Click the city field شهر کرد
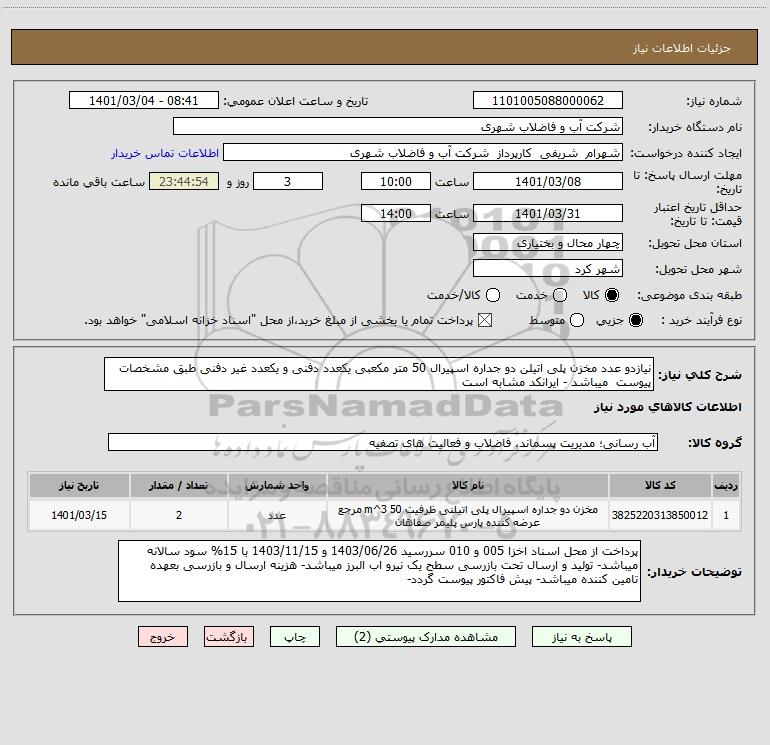The height and width of the screenshot is (745, 770). click(548, 268)
